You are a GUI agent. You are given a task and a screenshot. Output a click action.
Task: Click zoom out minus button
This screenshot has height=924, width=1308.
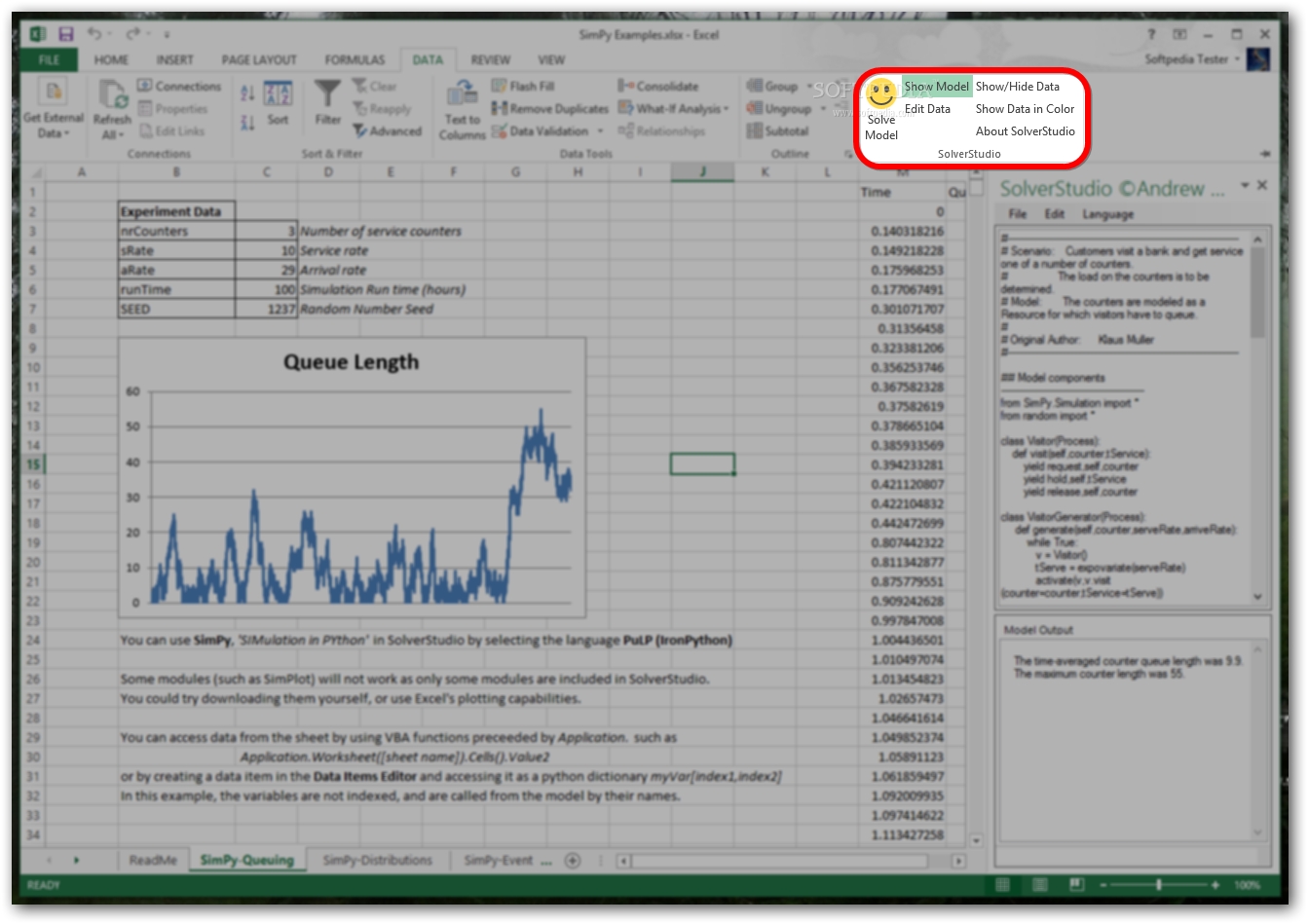[x=1102, y=884]
